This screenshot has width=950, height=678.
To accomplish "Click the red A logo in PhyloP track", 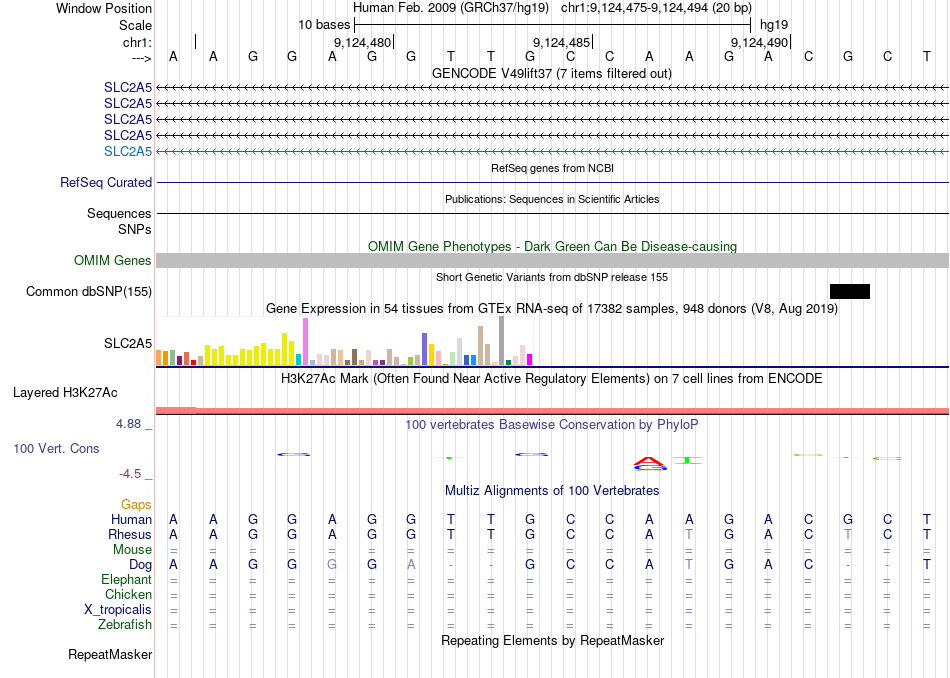I will 649,462.
